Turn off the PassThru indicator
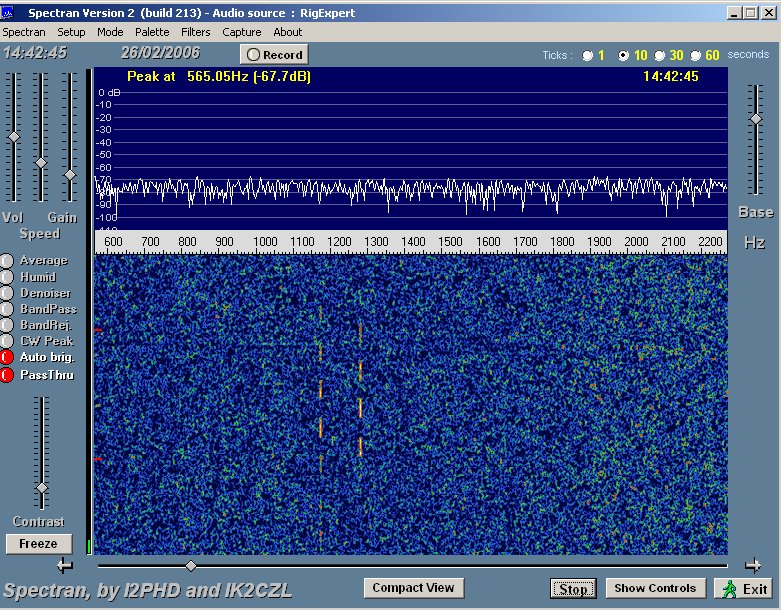The width and height of the screenshot is (781, 610). [x=7, y=374]
